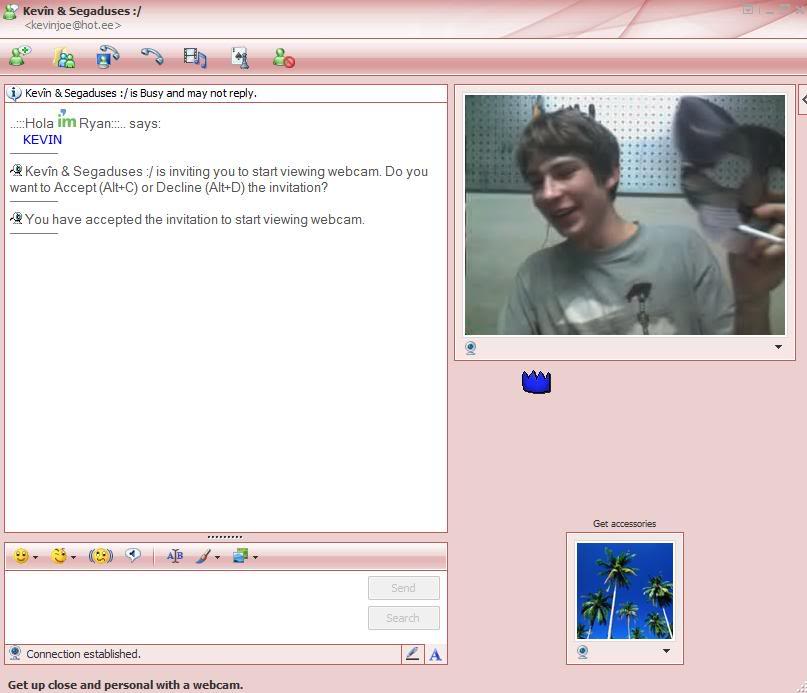Start a voice call with Kevin

(x=151, y=57)
